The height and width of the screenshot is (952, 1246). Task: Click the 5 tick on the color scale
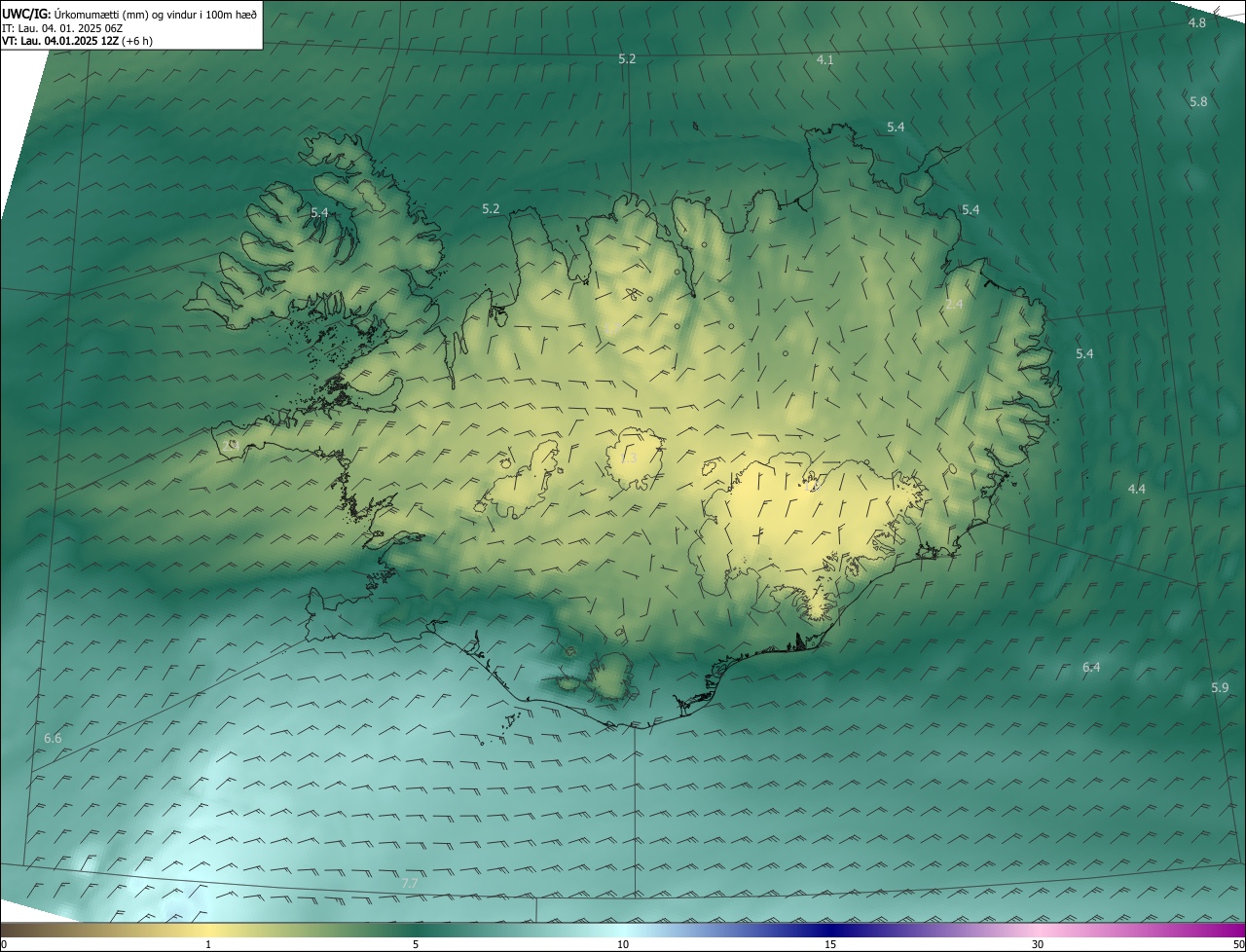pyautogui.click(x=416, y=944)
